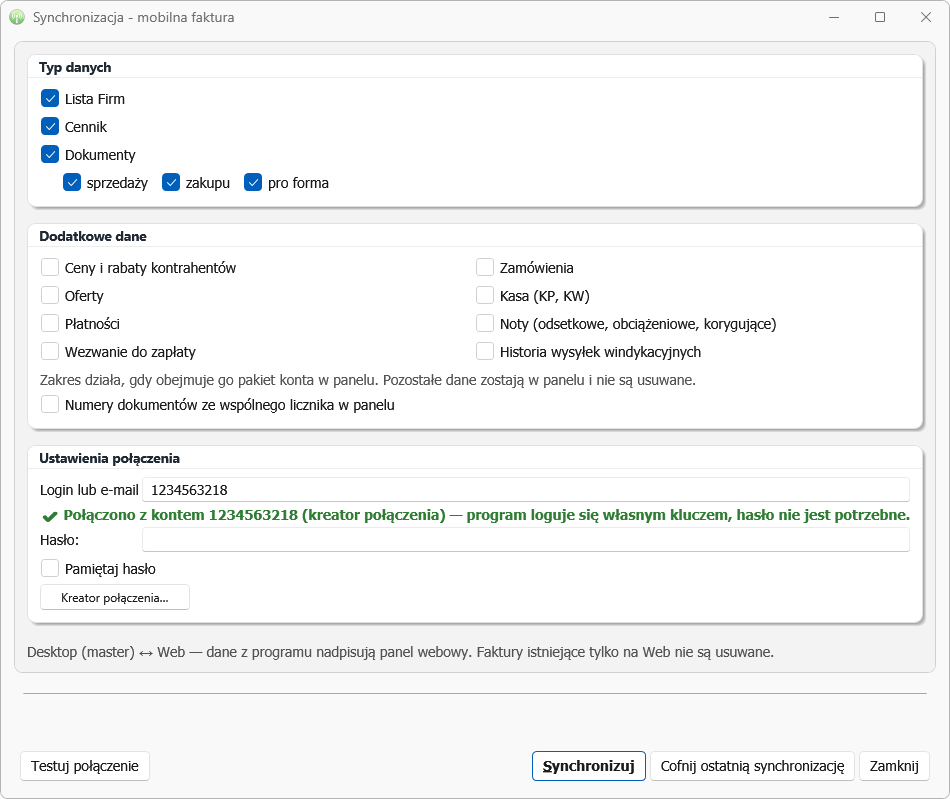The image size is (950, 799).
Task: Uncheck the Lista Firm checkbox
Action: (x=50, y=98)
